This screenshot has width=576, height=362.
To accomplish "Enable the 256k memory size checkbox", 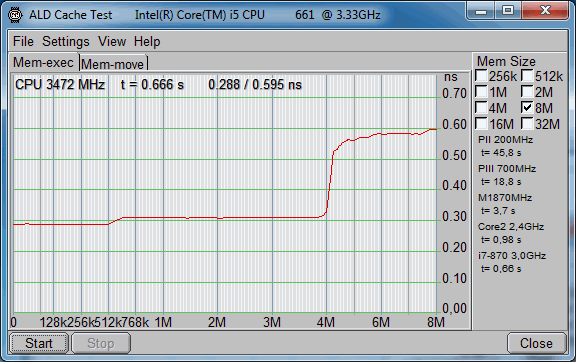I will [481, 76].
